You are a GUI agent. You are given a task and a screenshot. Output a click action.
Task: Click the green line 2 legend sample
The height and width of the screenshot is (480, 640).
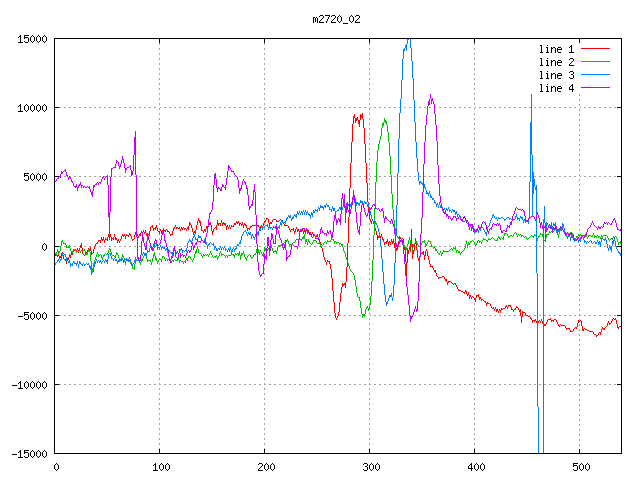click(595, 62)
